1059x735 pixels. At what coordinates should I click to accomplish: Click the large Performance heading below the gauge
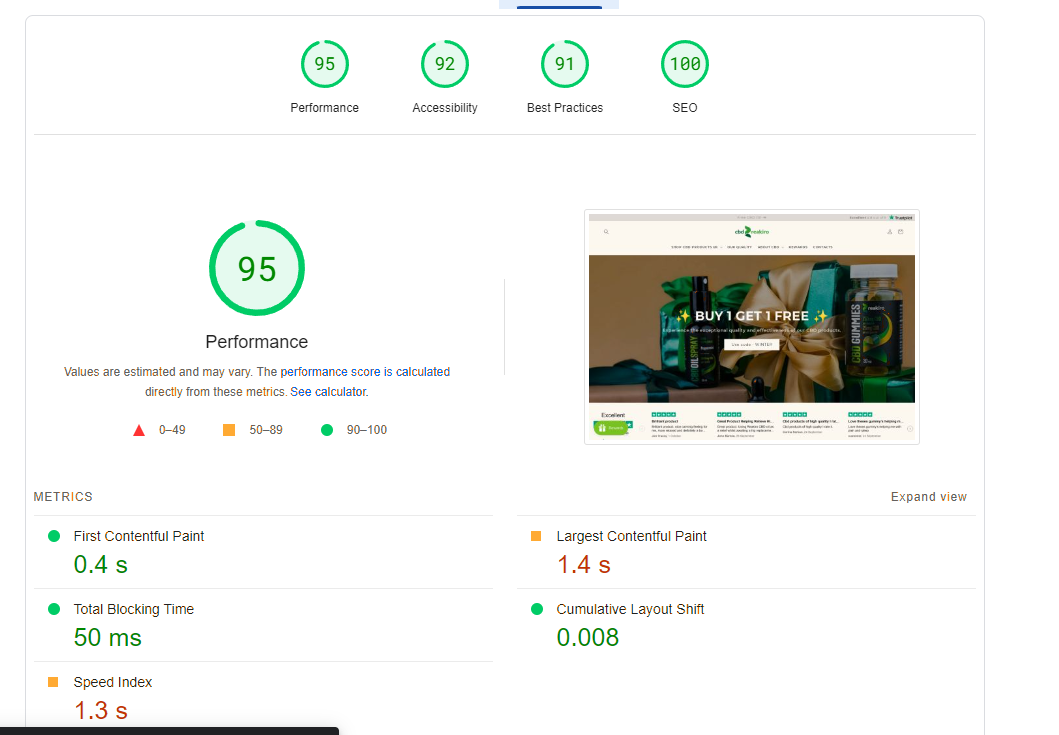[257, 342]
